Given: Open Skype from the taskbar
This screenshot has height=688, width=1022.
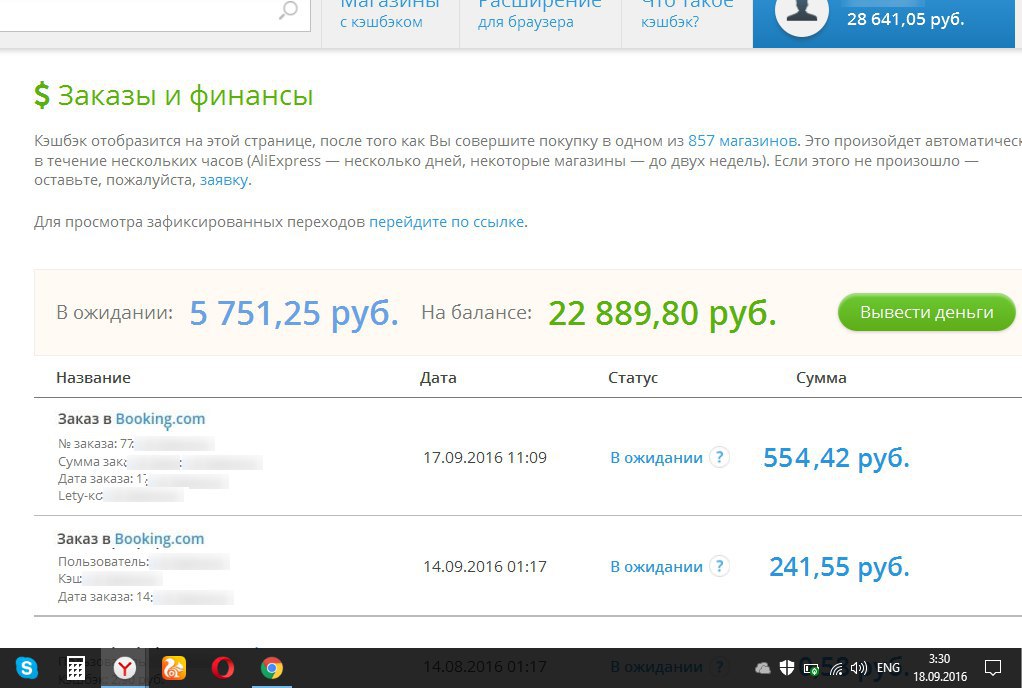Looking at the screenshot, I should (27, 668).
